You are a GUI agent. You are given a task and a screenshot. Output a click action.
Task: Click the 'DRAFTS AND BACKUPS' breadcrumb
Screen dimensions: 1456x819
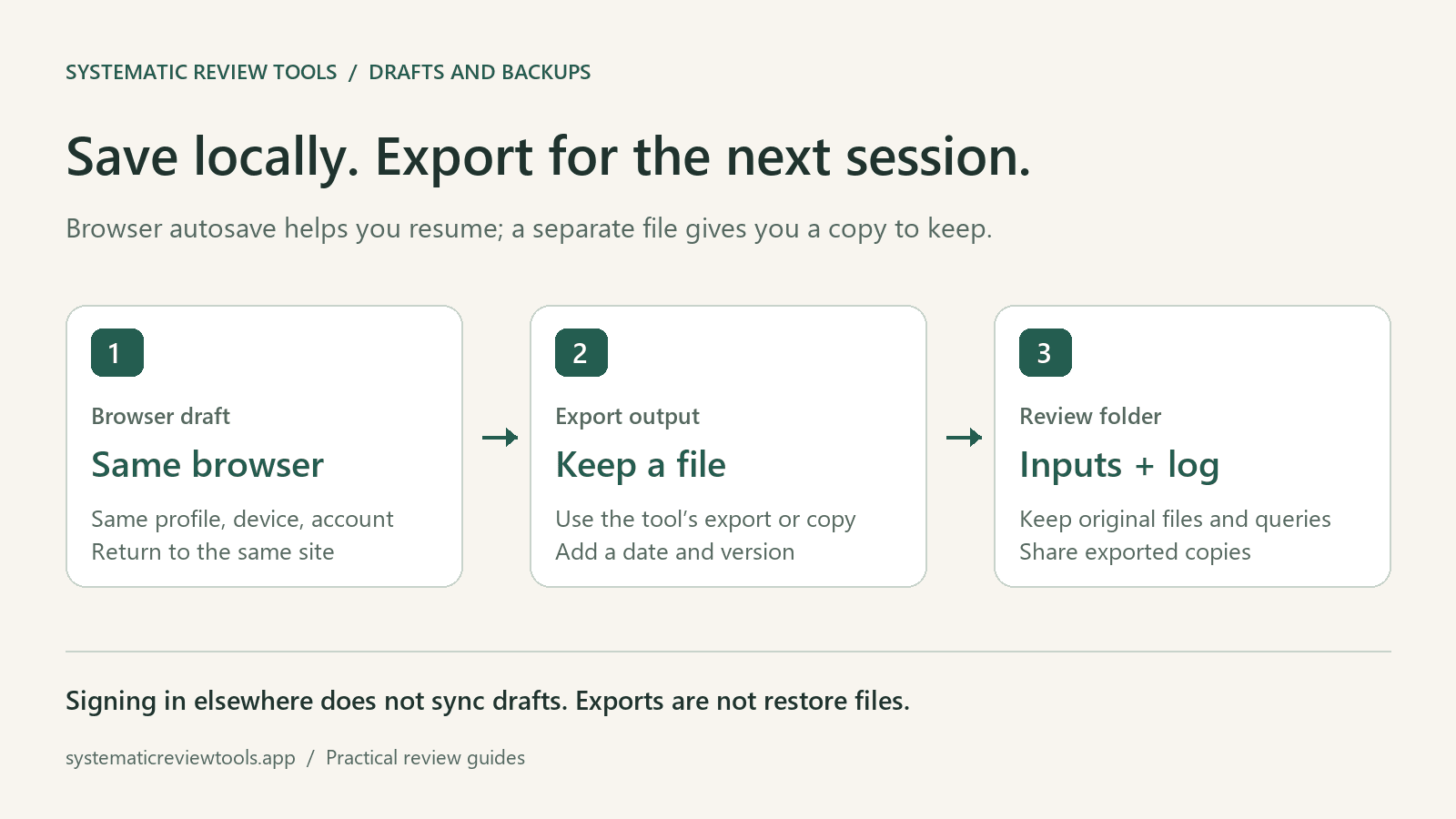click(480, 72)
